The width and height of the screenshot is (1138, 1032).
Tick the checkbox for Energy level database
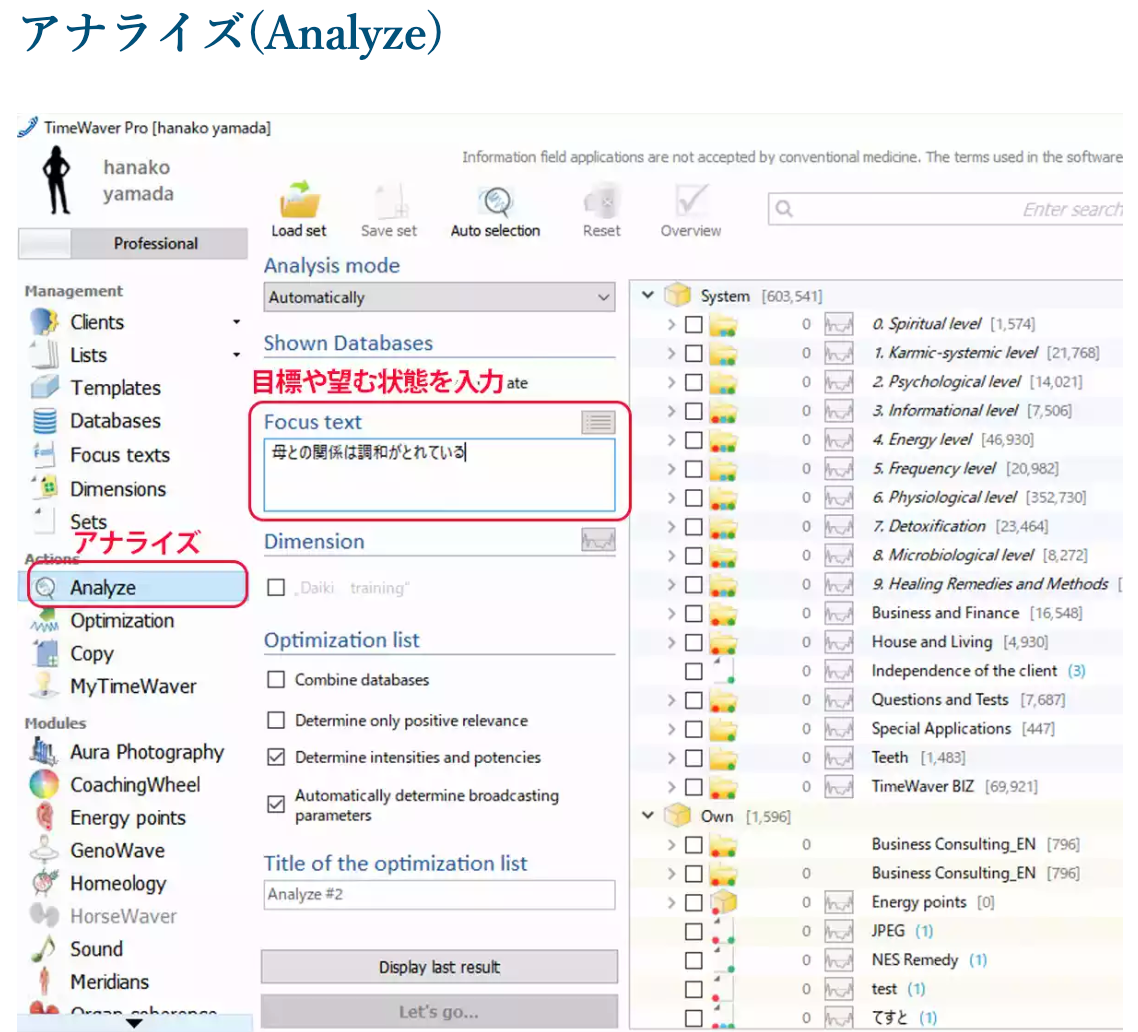tap(694, 440)
